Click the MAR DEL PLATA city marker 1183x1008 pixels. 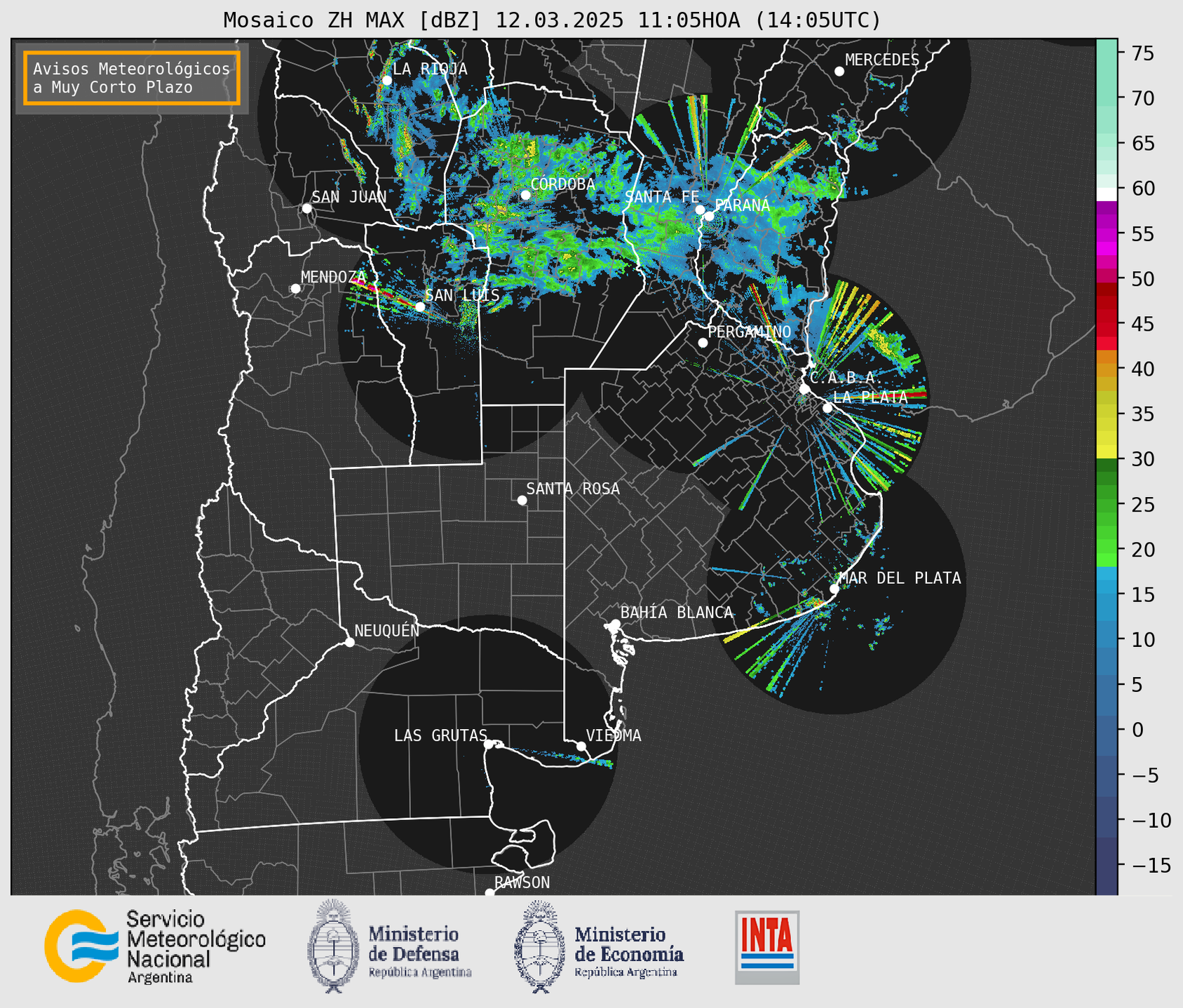point(834,589)
